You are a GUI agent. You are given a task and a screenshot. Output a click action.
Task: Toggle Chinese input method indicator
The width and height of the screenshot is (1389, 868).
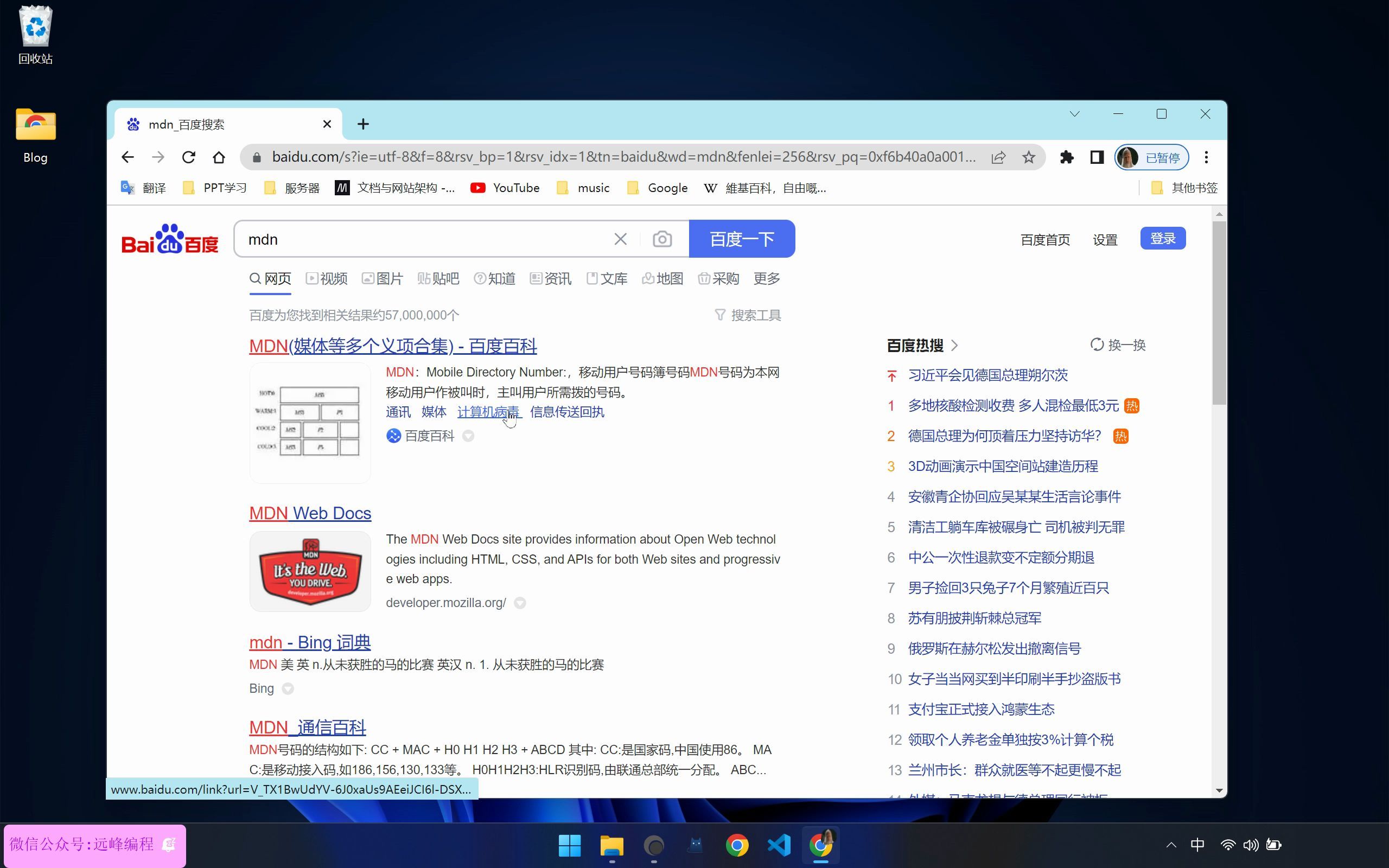[1197, 845]
